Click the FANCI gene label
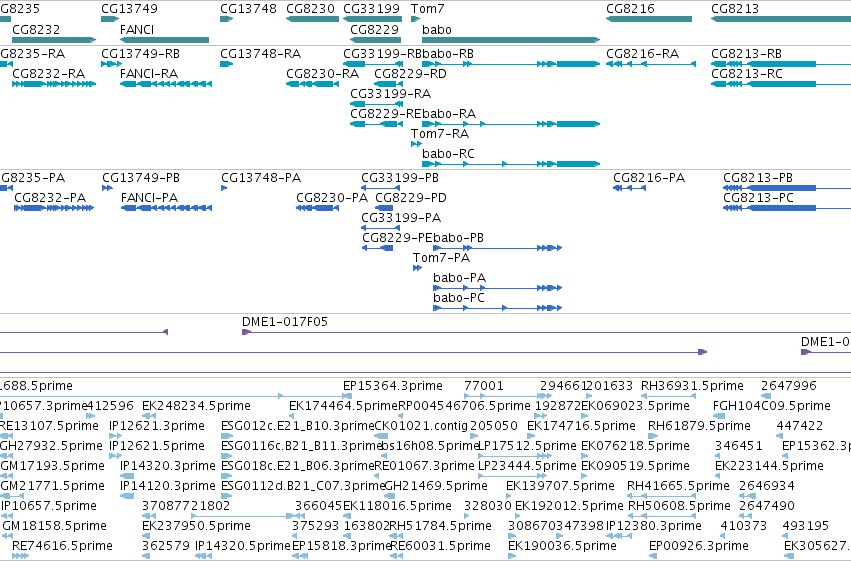The image size is (851, 561). [137, 29]
